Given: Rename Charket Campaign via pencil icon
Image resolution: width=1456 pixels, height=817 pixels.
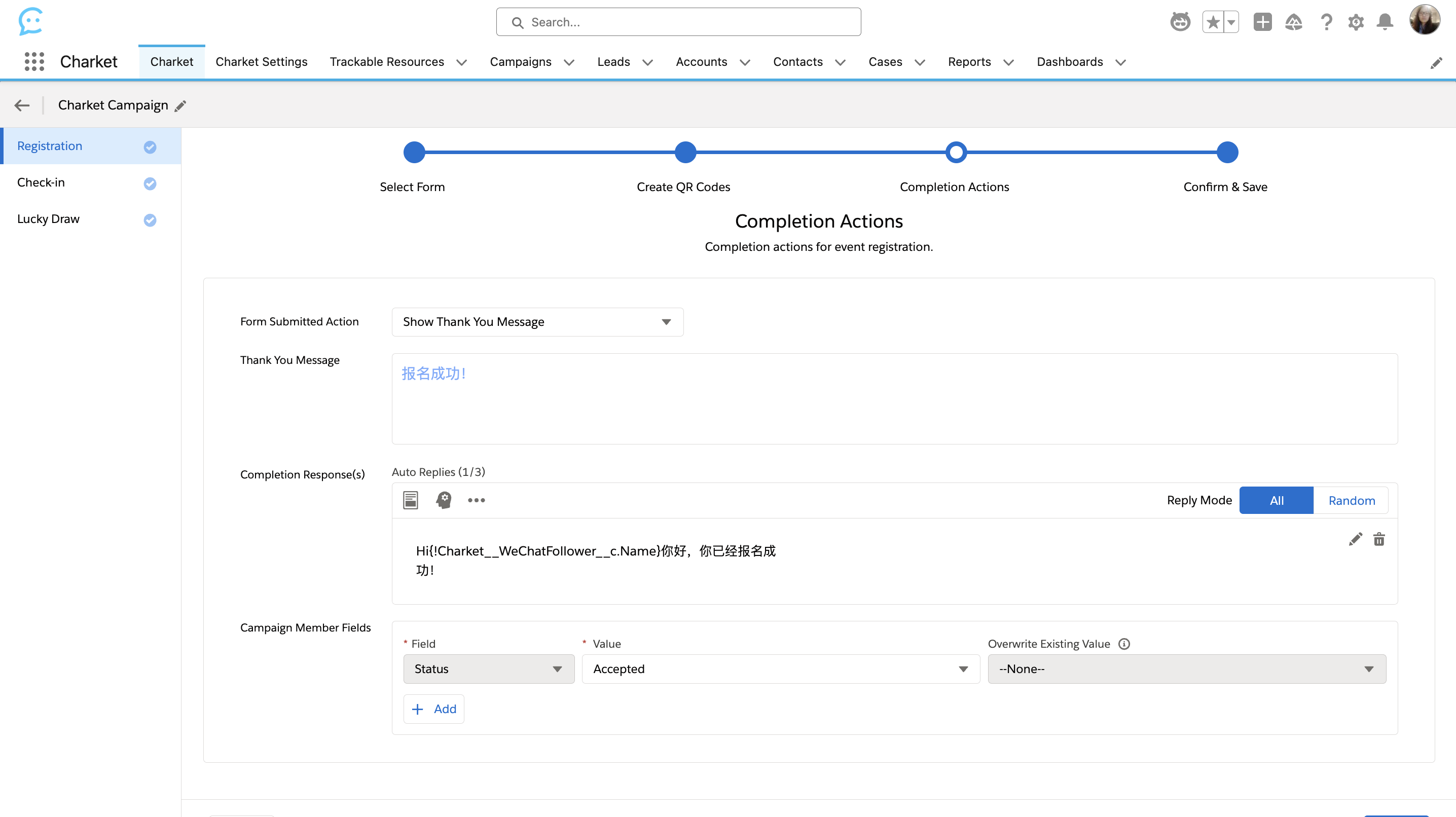Looking at the screenshot, I should (x=180, y=105).
